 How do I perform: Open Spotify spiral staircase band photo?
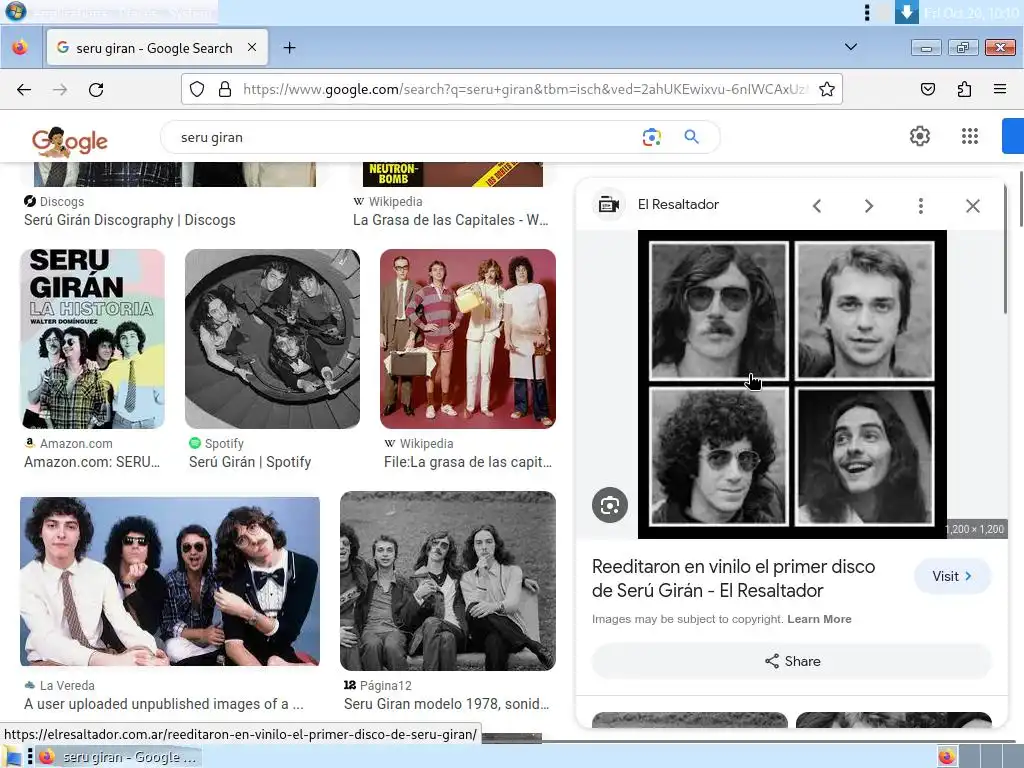click(272, 338)
